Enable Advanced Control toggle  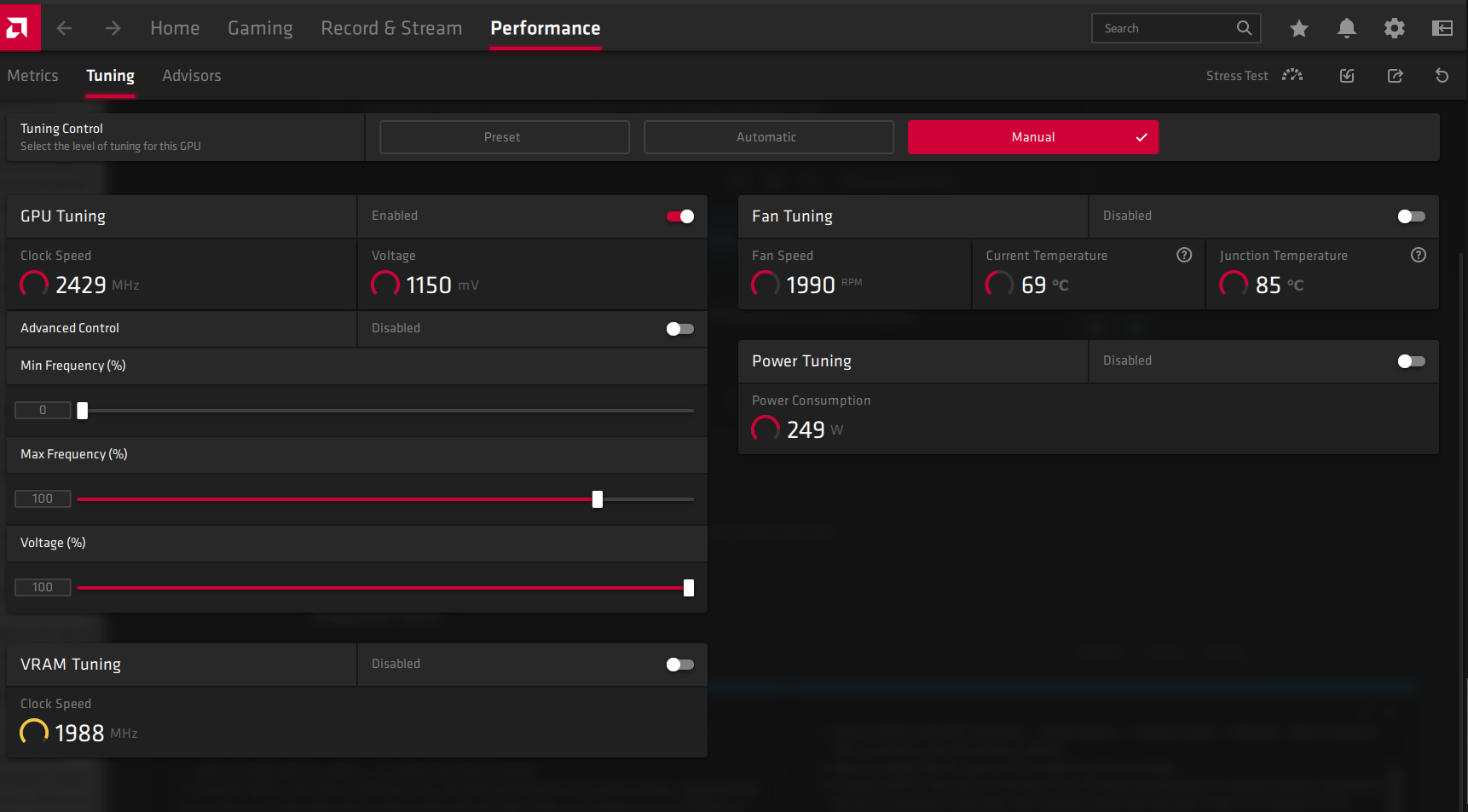click(679, 329)
